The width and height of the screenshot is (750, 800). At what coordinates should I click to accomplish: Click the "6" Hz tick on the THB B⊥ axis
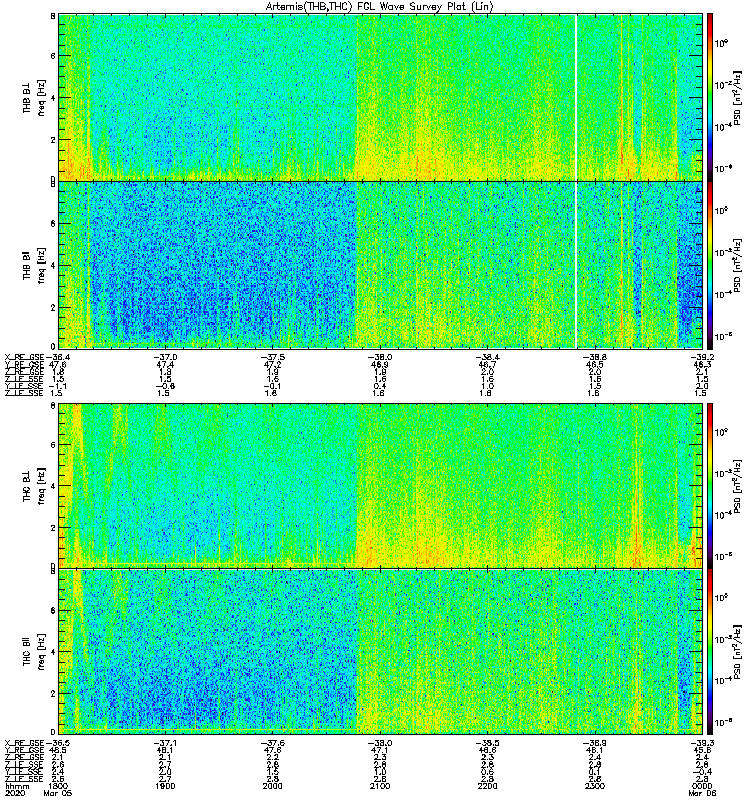click(x=53, y=56)
